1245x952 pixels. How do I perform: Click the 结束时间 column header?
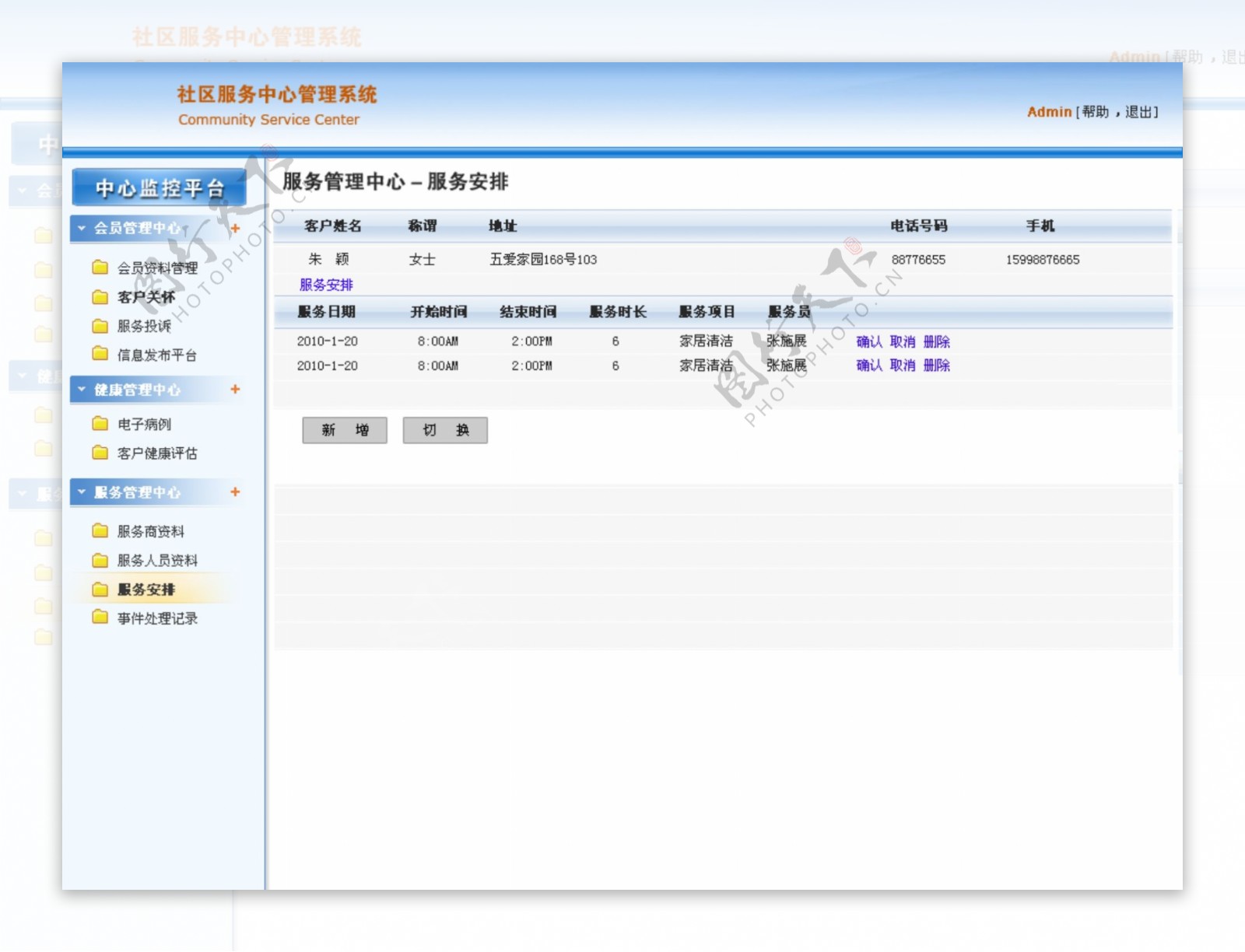tap(528, 311)
